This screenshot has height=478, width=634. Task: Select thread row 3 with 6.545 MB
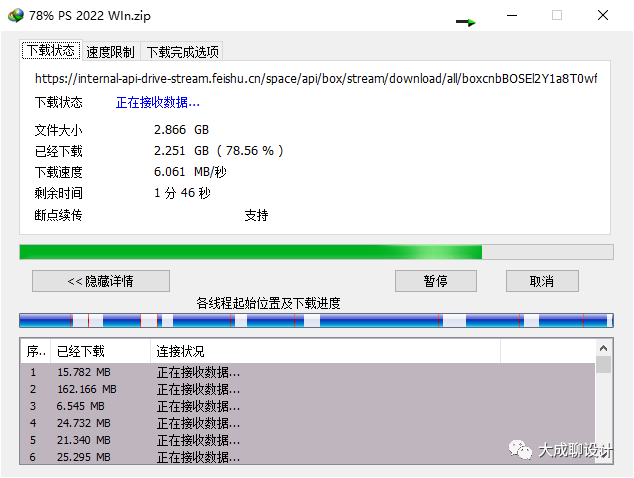point(308,406)
